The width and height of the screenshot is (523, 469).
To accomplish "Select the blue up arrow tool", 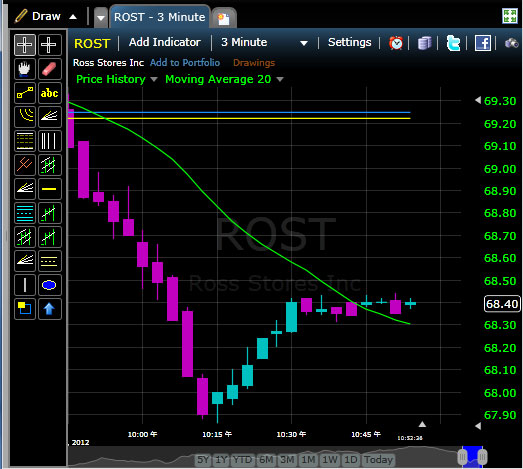I will 50,309.
